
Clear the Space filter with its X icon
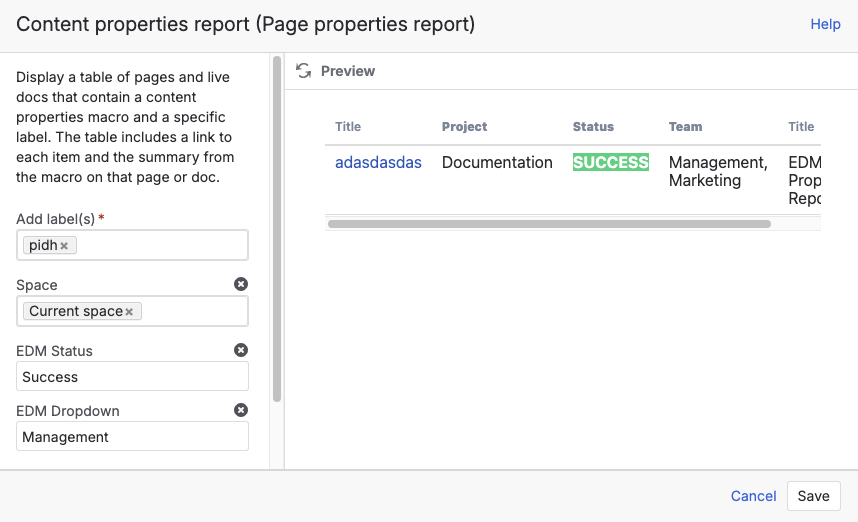pos(241,284)
